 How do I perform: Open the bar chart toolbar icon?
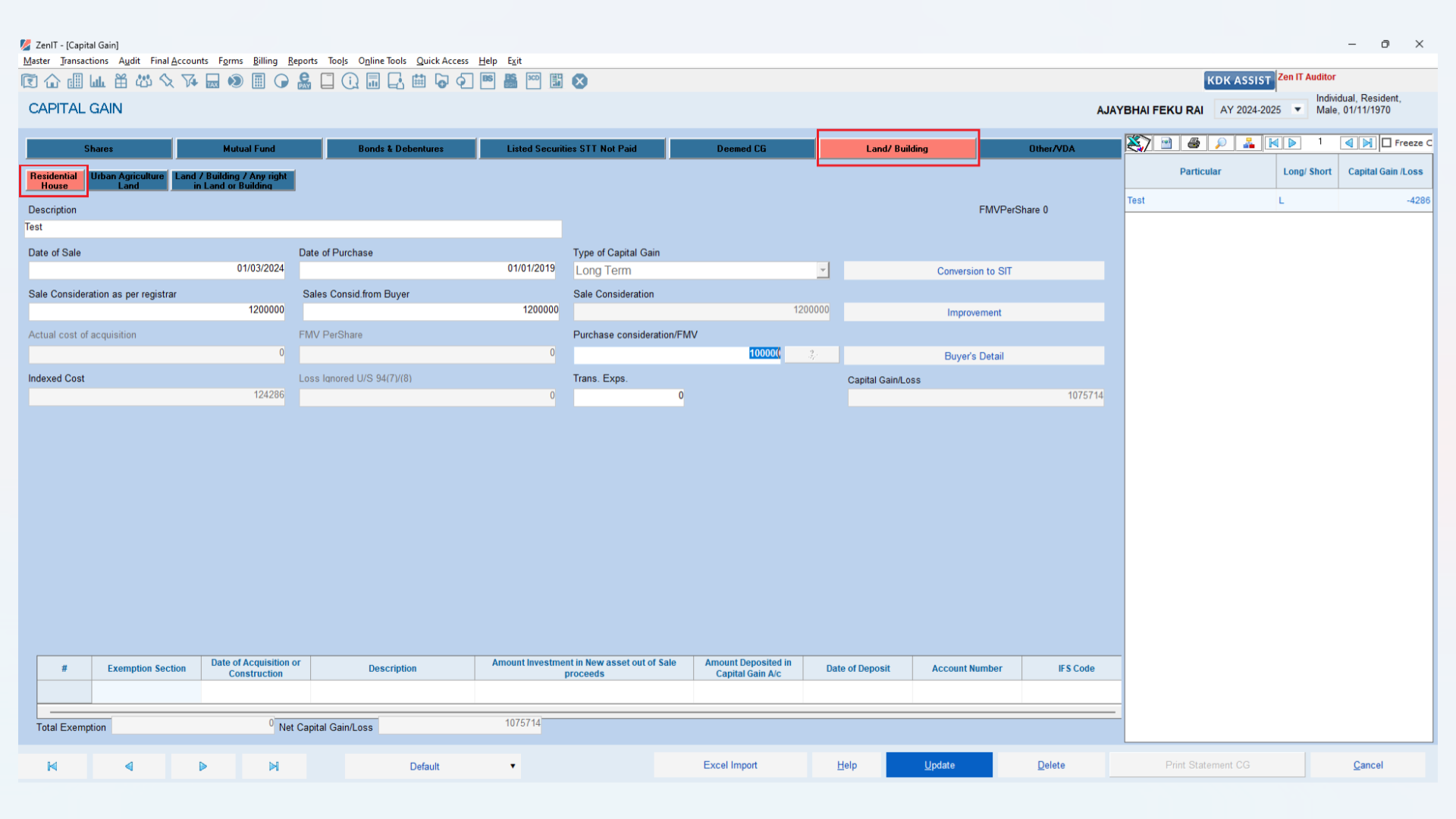[98, 81]
